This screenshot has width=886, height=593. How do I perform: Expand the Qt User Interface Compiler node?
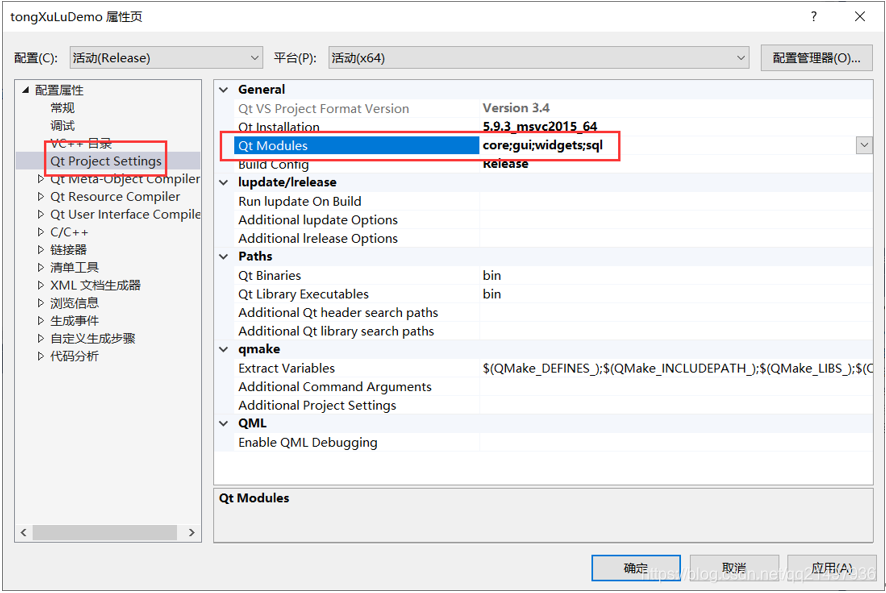click(41, 214)
